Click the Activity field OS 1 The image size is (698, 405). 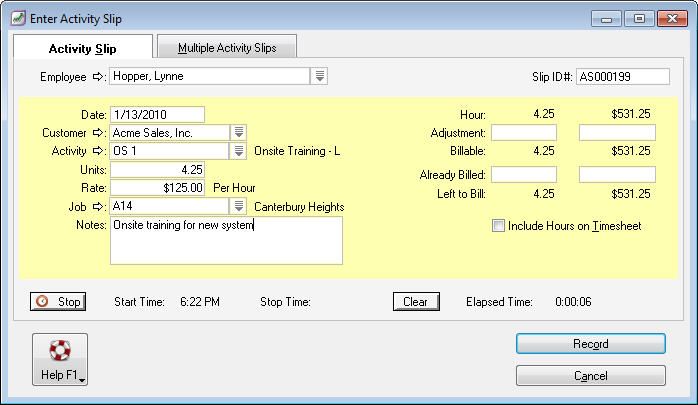170,151
